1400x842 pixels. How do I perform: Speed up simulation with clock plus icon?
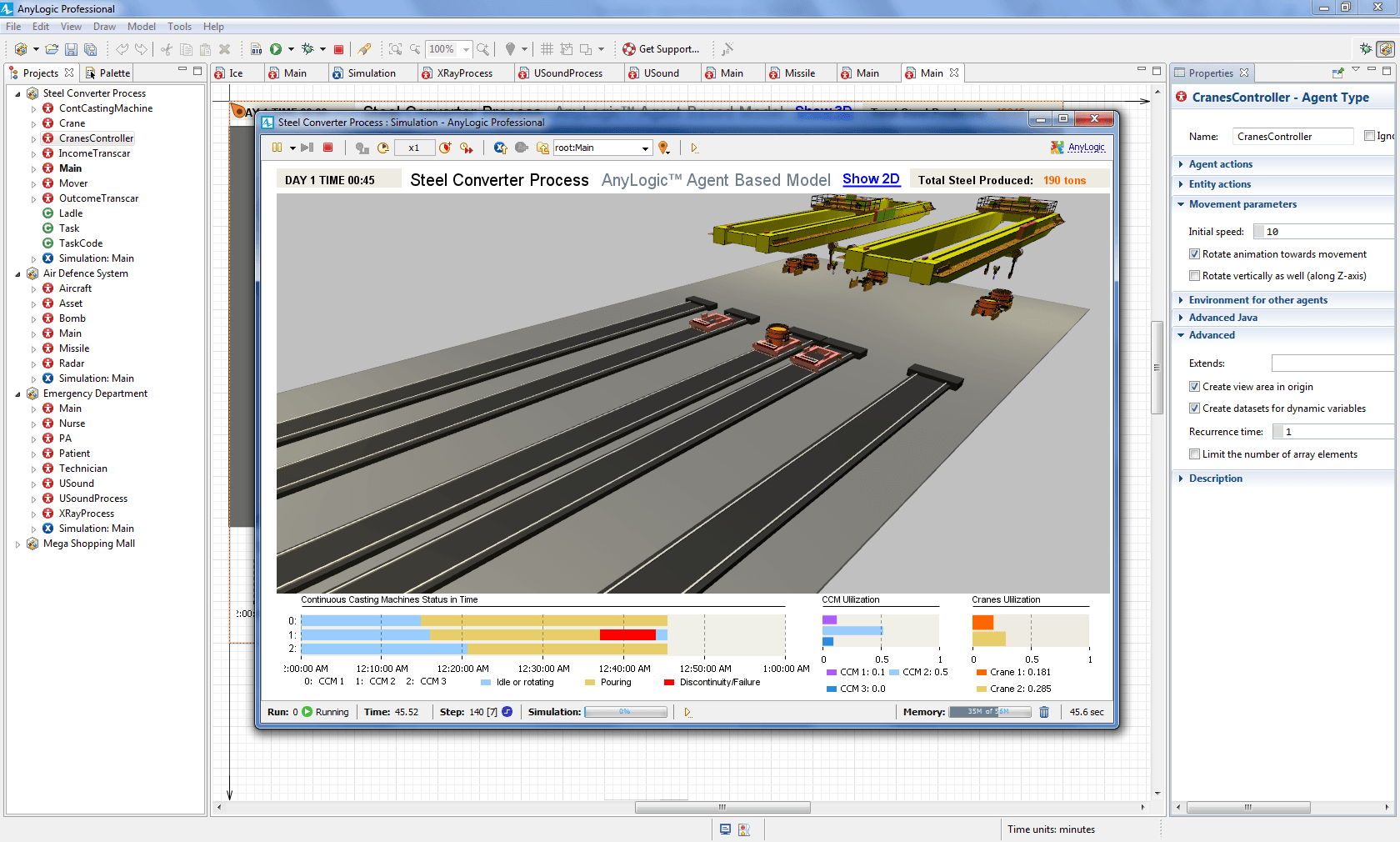coord(445,148)
